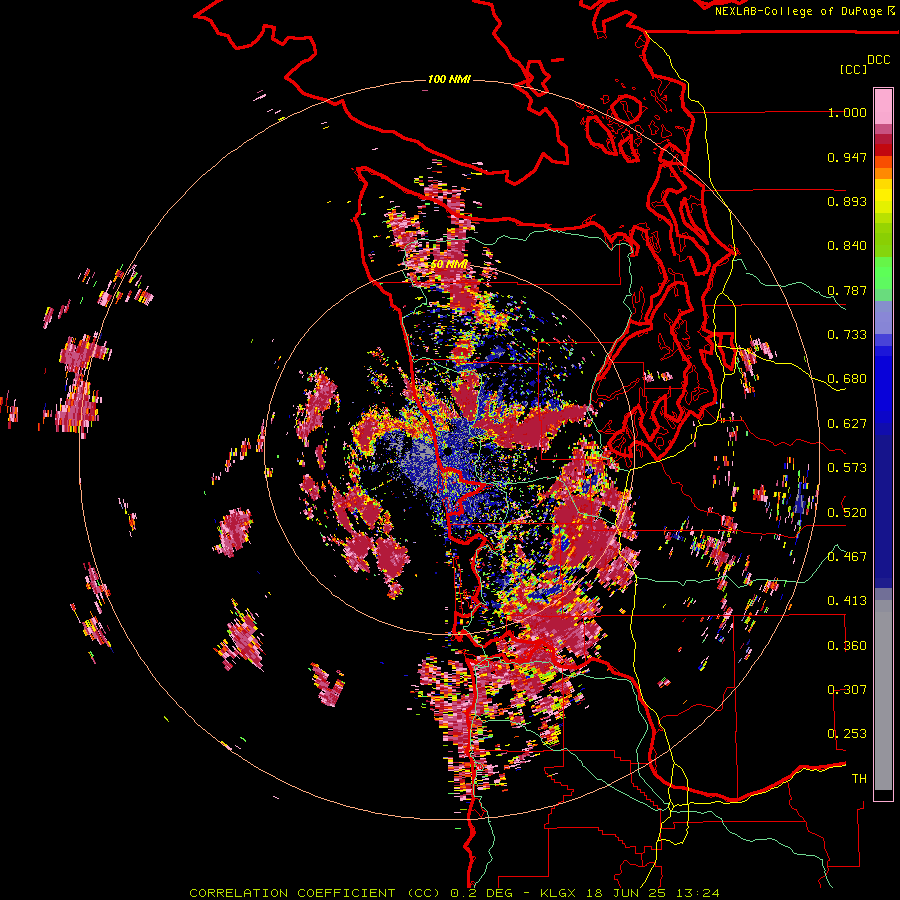Click the CORRELATION COEFFICIENT (CC) caption text
This screenshot has width=900, height=900.
(x=315, y=893)
